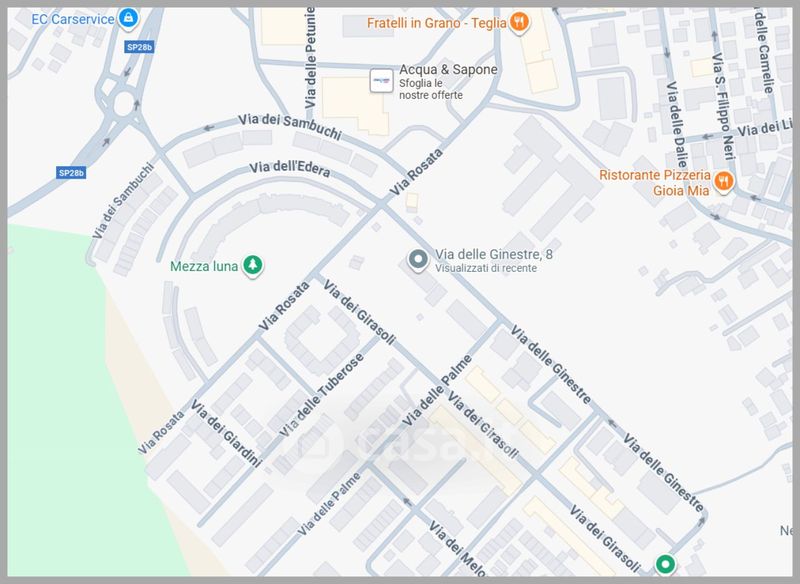Viewport: 800px width, 584px height.
Task: Click the lower SP28b road shield
Action: pyautogui.click(x=71, y=173)
